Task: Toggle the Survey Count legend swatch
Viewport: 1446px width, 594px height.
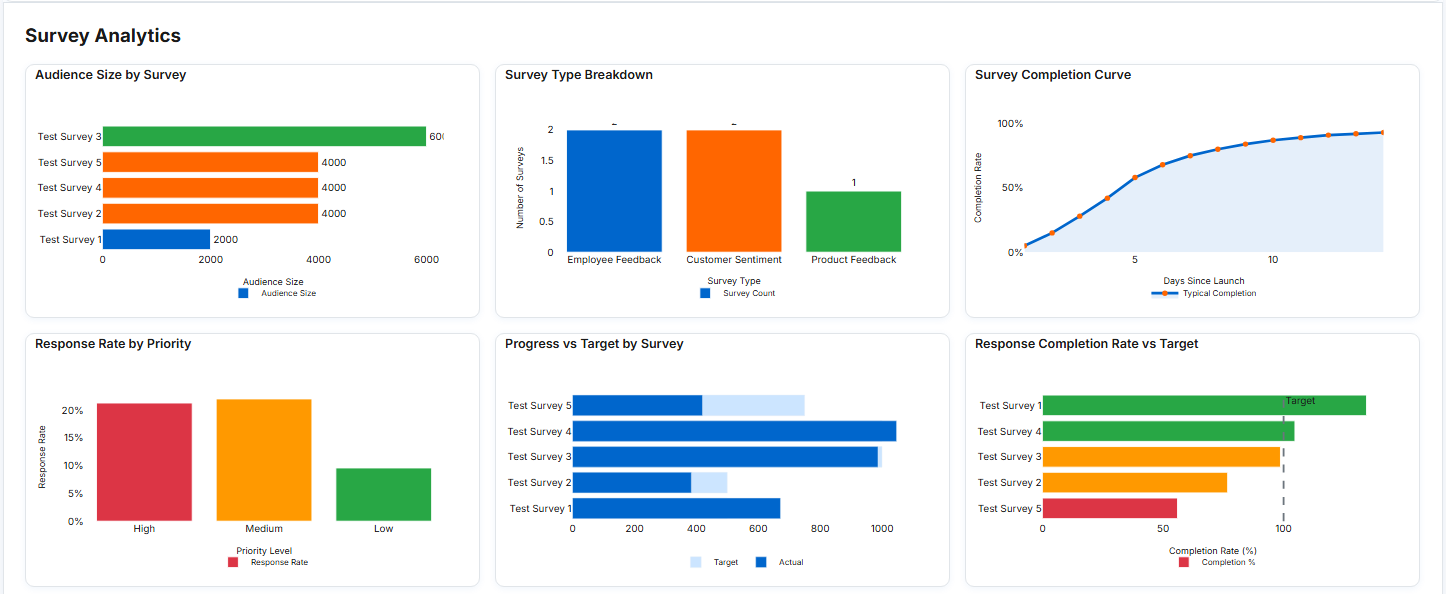Action: point(705,293)
